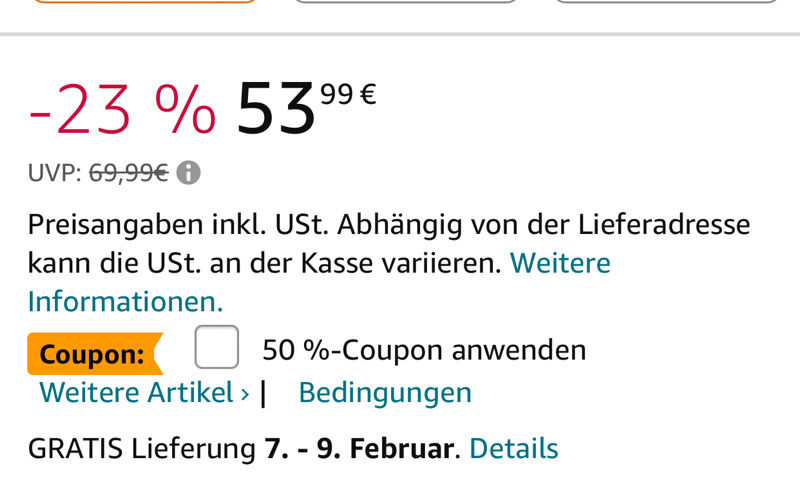Screen dimensions: 800x486
Task: Click the struck-through 69,99€ price
Action: pos(129,173)
